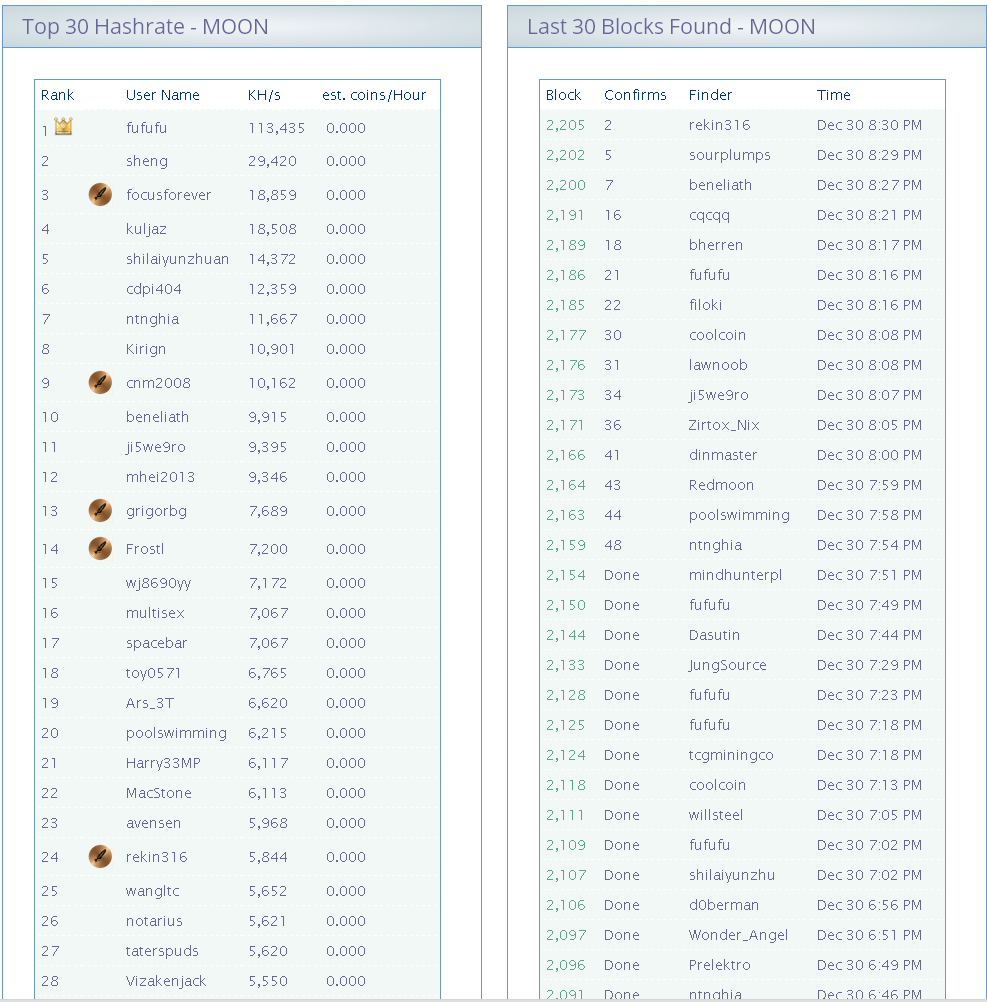Select user name multisex

[x=155, y=613]
